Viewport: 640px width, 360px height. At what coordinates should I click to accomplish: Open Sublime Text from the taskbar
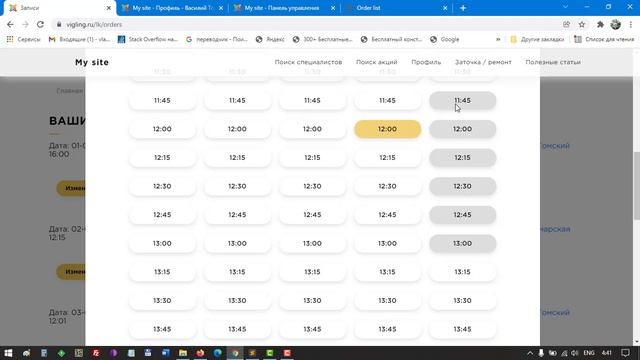point(252,353)
